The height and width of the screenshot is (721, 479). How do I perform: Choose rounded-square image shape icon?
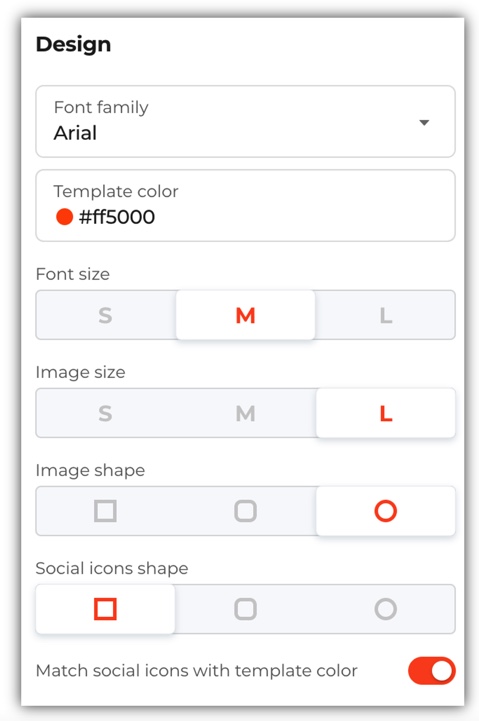(245, 511)
